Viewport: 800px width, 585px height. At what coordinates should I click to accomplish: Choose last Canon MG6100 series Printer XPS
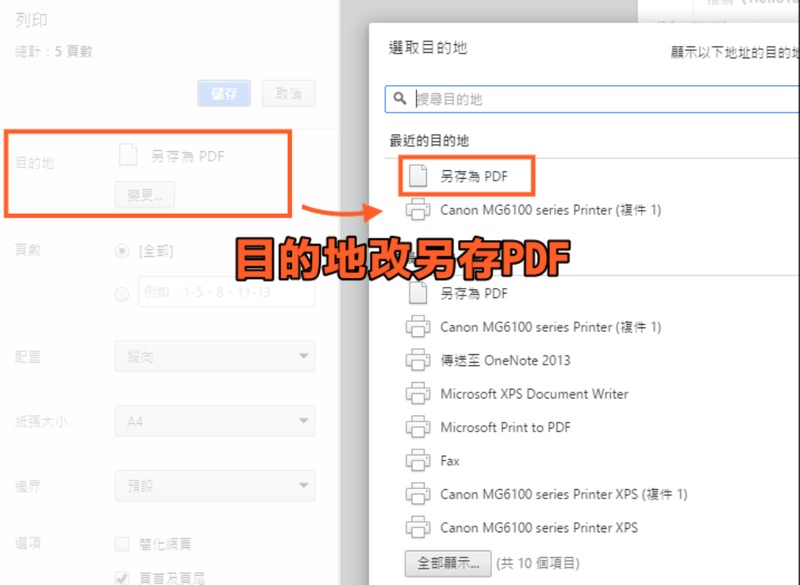(x=539, y=527)
